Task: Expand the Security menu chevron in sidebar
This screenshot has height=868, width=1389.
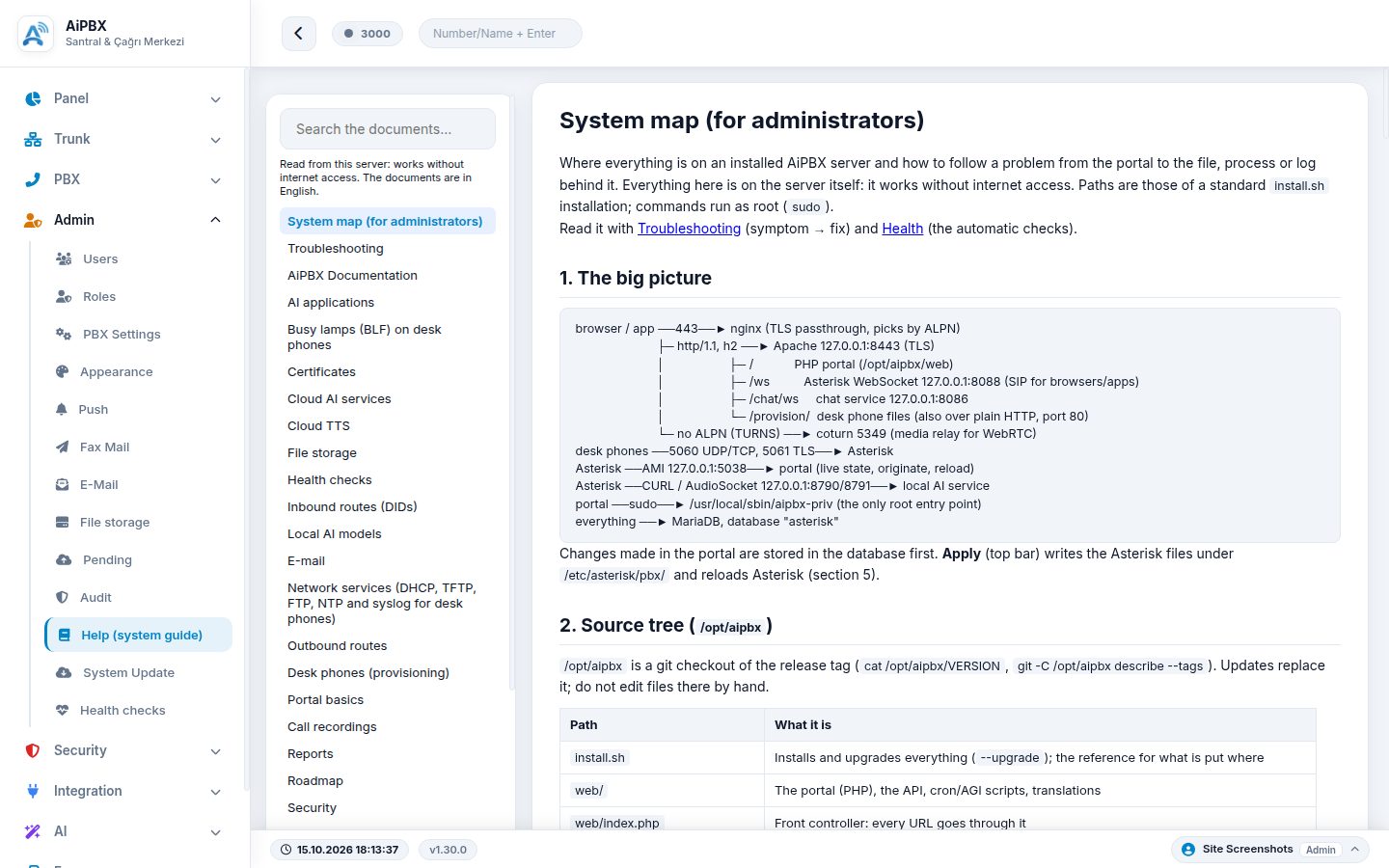Action: [x=216, y=751]
